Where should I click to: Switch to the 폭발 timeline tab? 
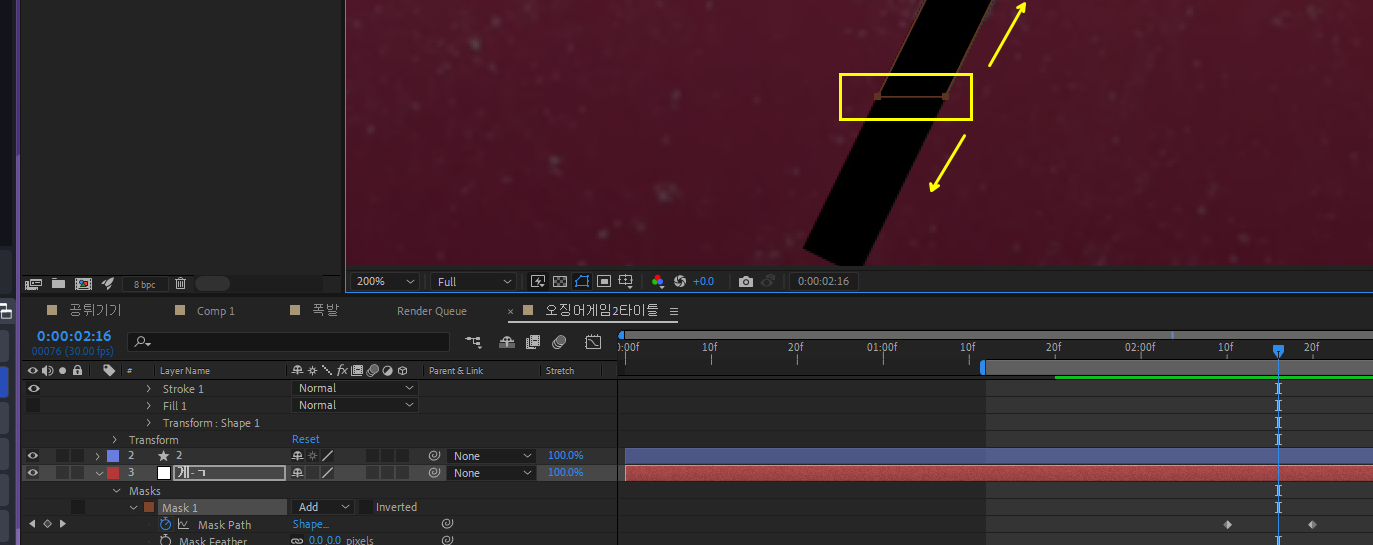click(325, 310)
